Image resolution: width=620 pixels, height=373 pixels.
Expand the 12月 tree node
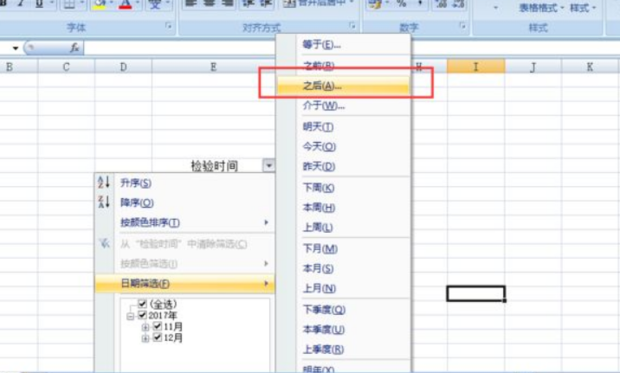(x=145, y=338)
